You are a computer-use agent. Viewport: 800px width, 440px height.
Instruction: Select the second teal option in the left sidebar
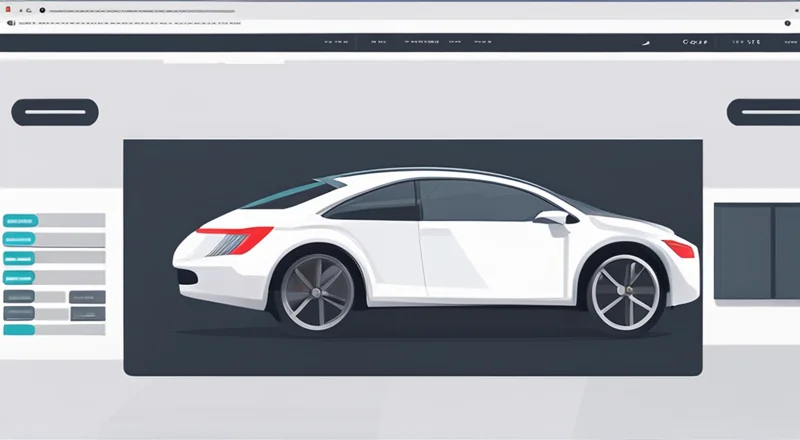tap(20, 240)
